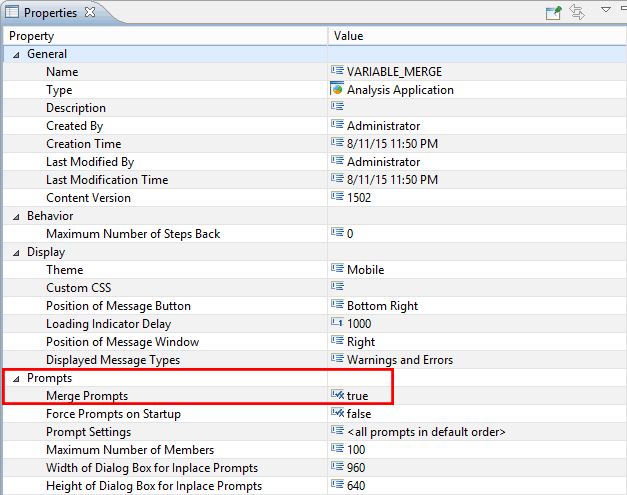627x495 pixels.
Task: Open the Properties view menu triangle
Action: click(x=605, y=10)
